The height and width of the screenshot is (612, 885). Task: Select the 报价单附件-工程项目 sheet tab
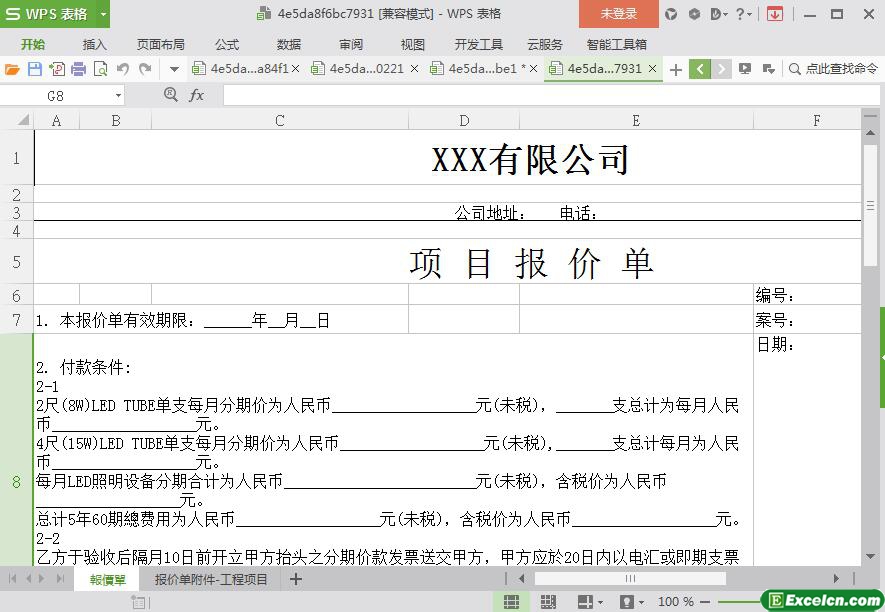coord(211,579)
